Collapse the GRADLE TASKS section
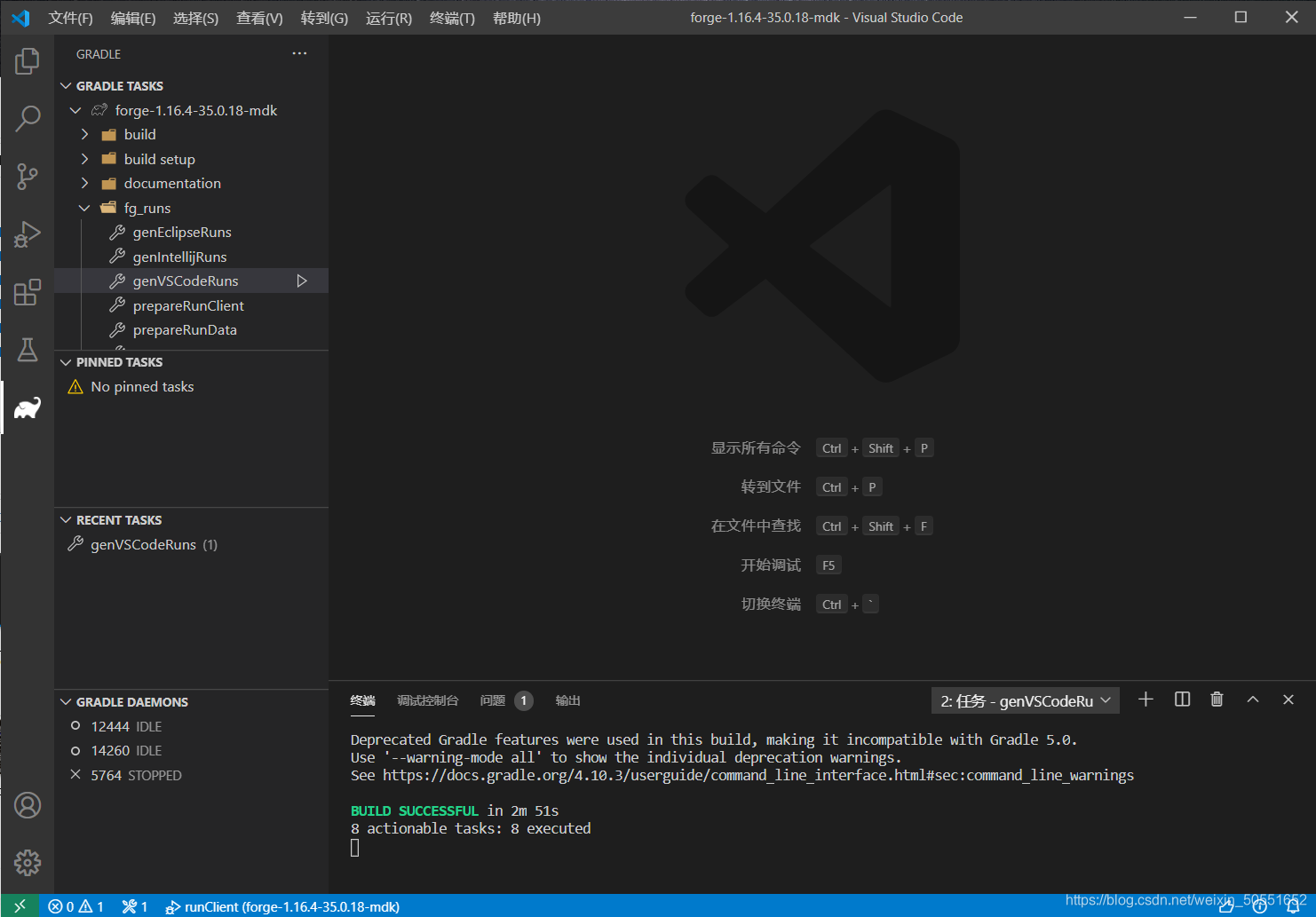Screen dimensions: 1316x917 click(66, 86)
